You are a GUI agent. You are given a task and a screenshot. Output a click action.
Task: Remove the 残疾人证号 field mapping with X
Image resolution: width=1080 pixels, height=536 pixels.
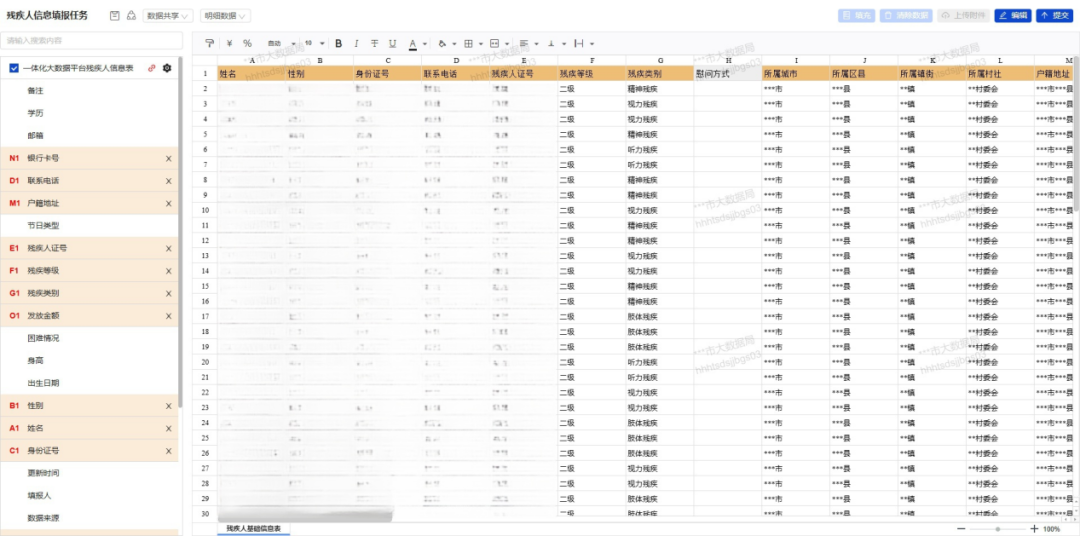pos(169,249)
